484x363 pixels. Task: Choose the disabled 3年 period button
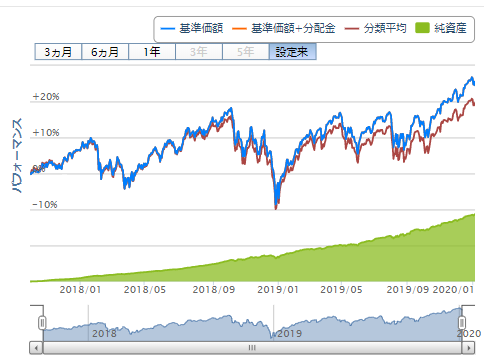199,52
